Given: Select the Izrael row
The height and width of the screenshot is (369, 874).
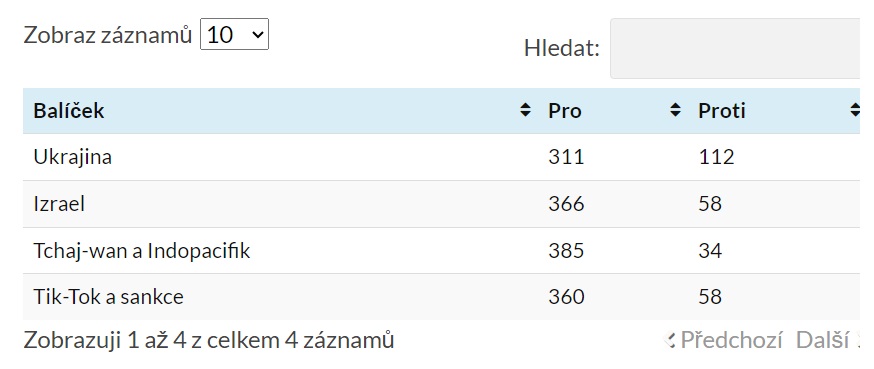Looking at the screenshot, I should pos(441,204).
